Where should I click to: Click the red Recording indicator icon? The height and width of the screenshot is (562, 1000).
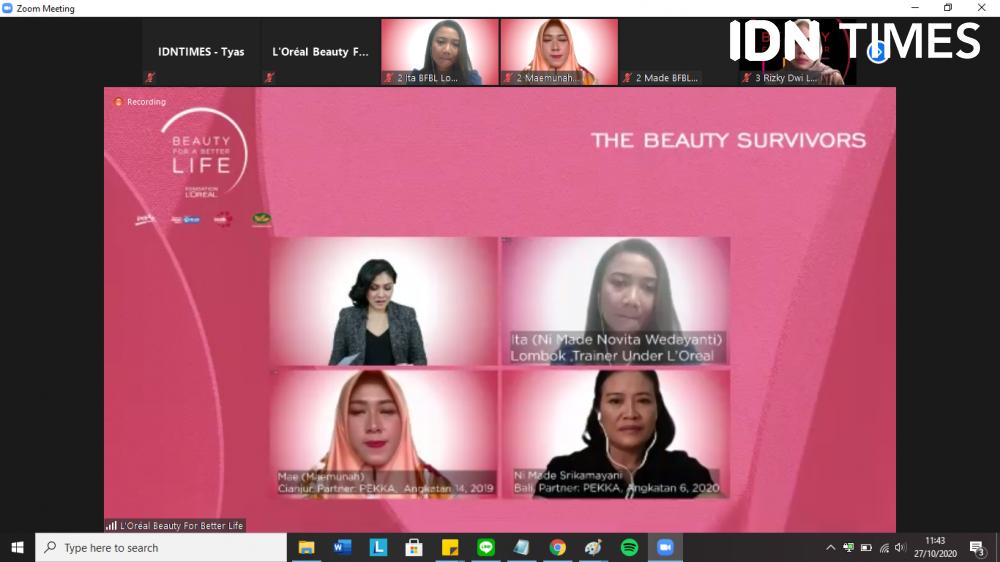pos(118,102)
